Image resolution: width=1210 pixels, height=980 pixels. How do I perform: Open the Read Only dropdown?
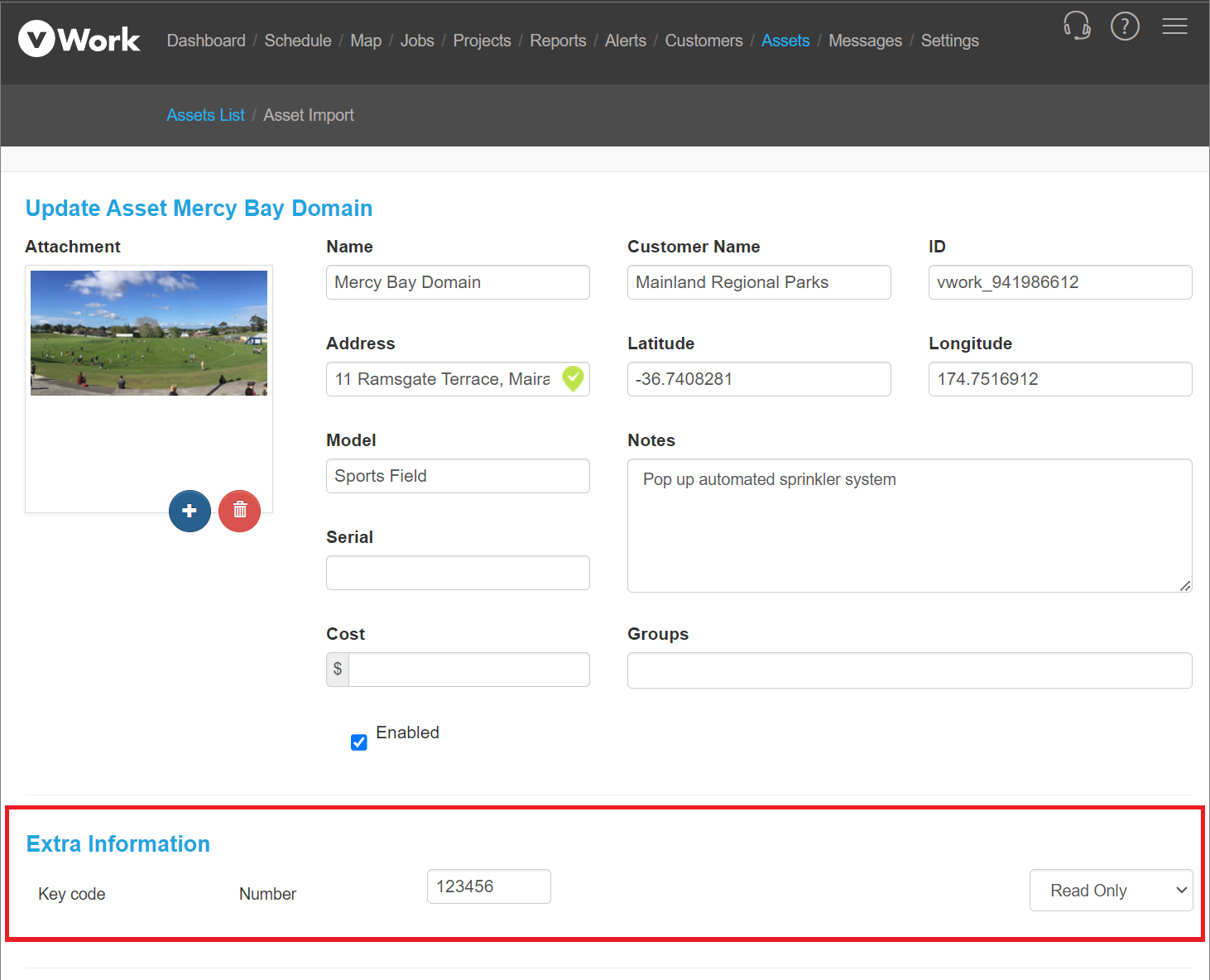(x=1111, y=890)
